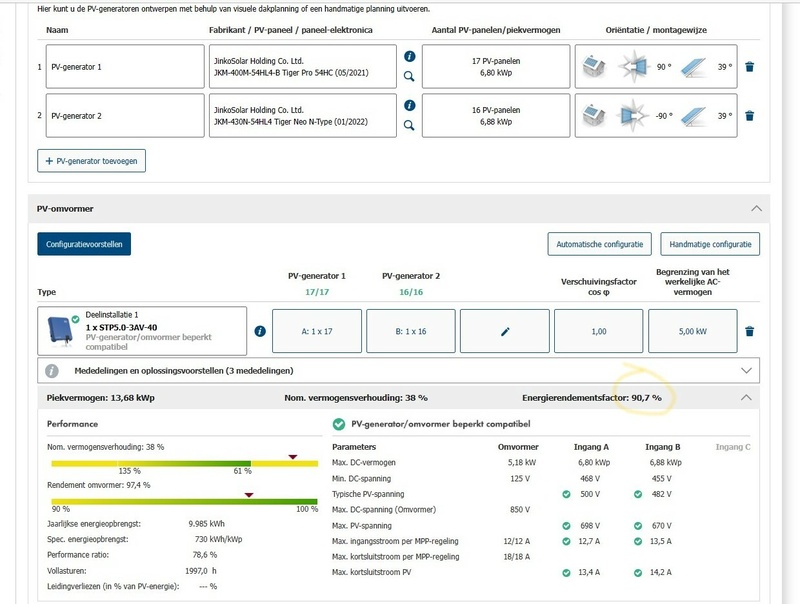This screenshot has height=604, width=800.
Task: Click the Verschuivingsfactor cos φ value 1,00
Action: coord(600,331)
